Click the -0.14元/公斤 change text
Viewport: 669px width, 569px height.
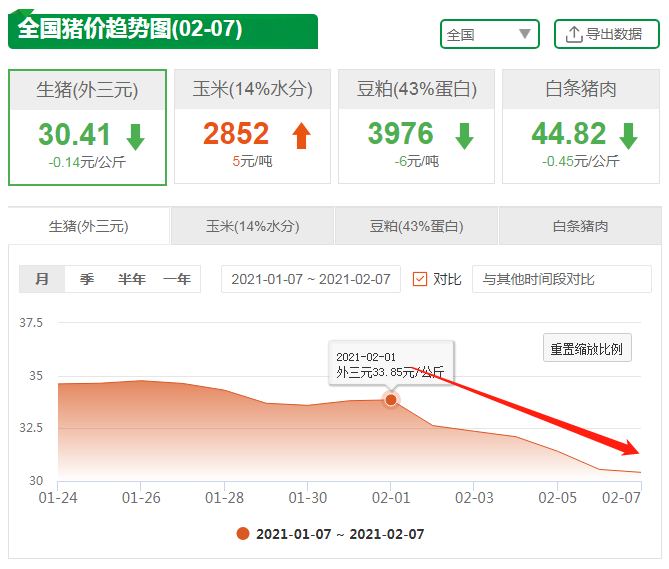tap(87, 162)
